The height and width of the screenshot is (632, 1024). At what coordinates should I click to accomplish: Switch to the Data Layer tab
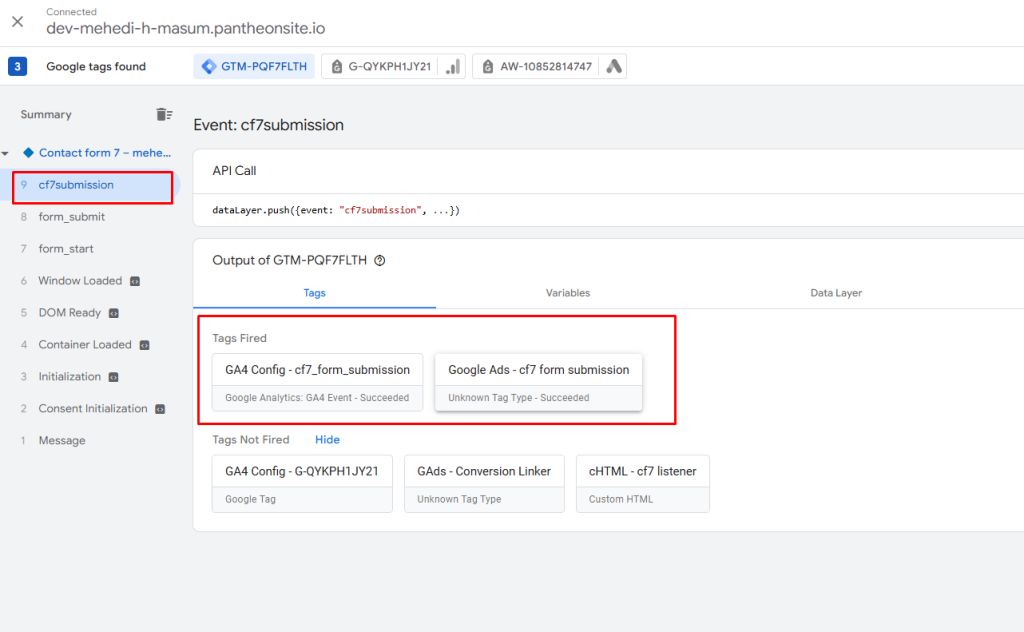click(x=836, y=293)
